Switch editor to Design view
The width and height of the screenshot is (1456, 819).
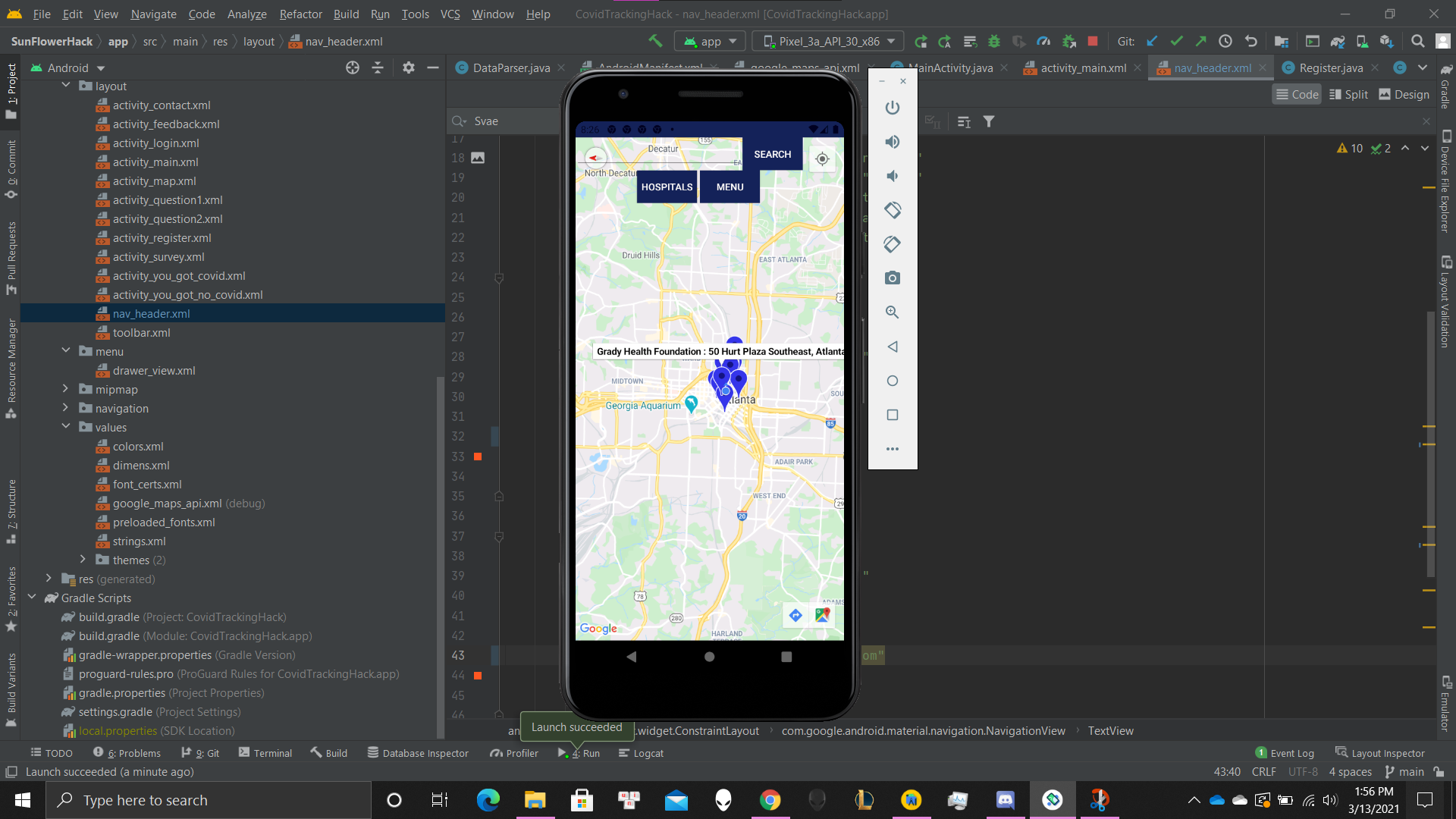[1404, 95]
